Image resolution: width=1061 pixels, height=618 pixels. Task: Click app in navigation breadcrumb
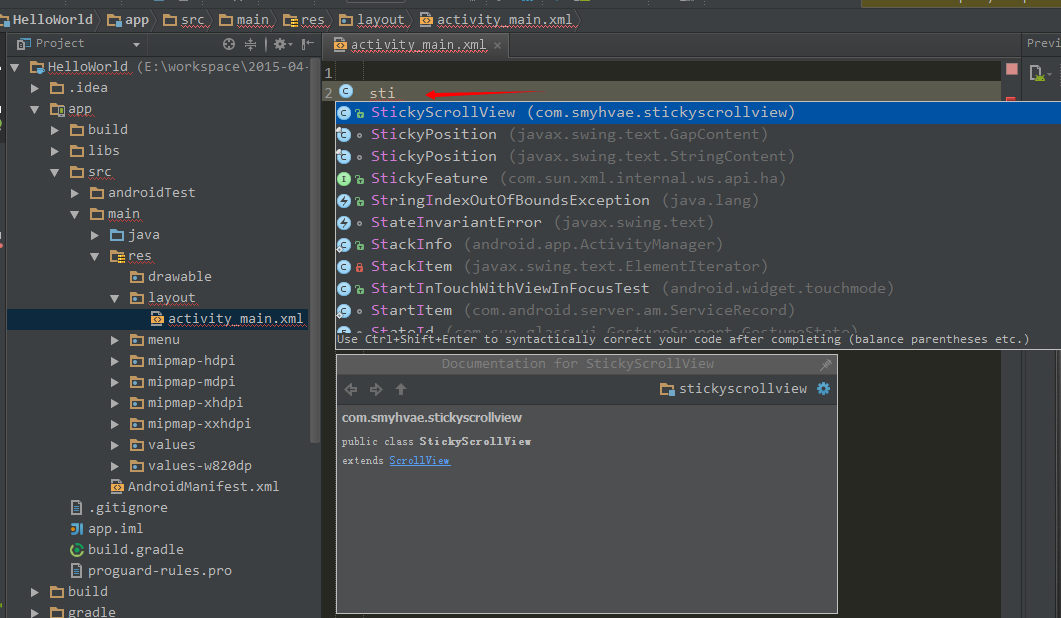128,20
